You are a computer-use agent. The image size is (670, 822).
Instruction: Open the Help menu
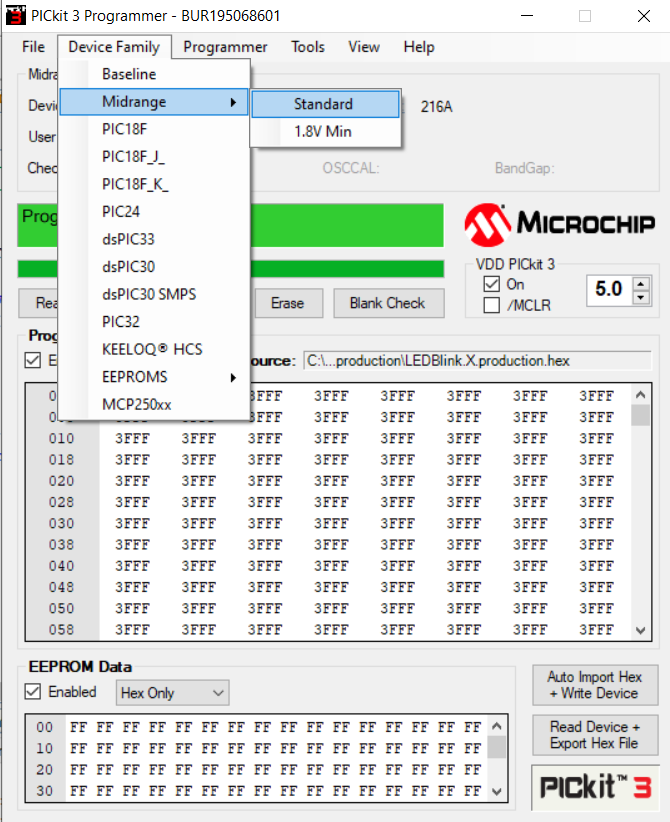(x=419, y=47)
